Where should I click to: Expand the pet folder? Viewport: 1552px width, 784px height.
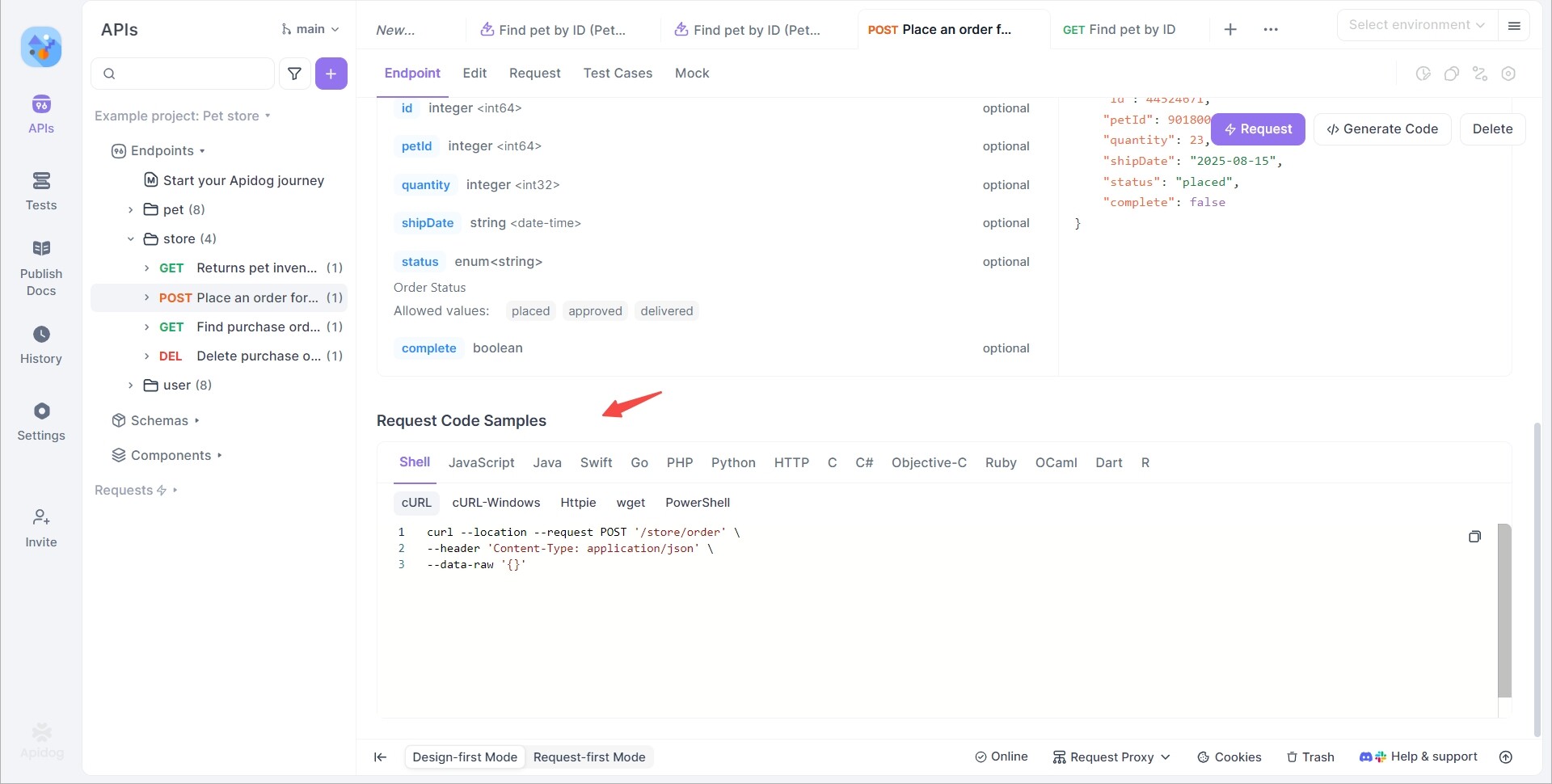[131, 210]
